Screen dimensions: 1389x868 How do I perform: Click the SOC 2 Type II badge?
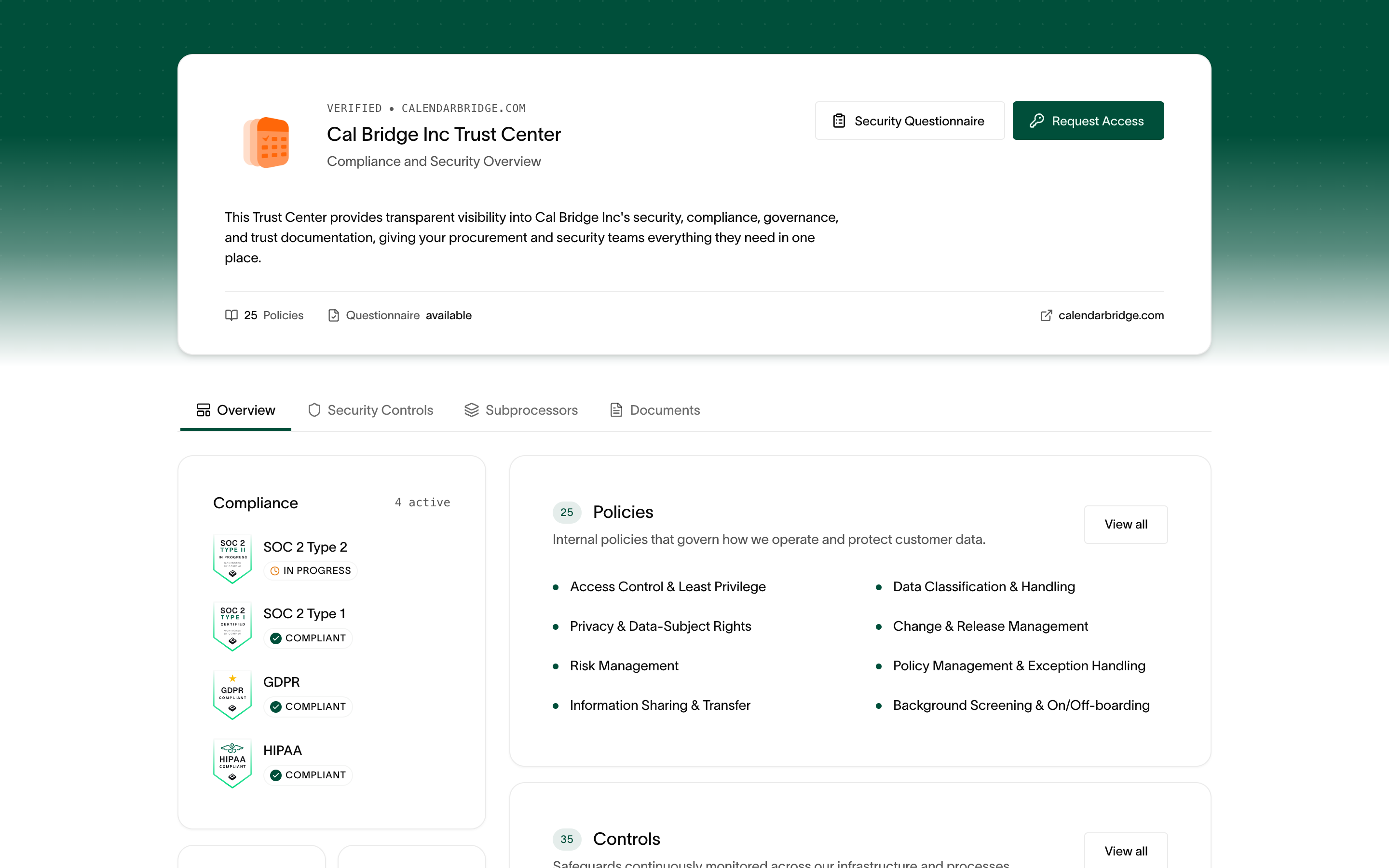(x=232, y=558)
